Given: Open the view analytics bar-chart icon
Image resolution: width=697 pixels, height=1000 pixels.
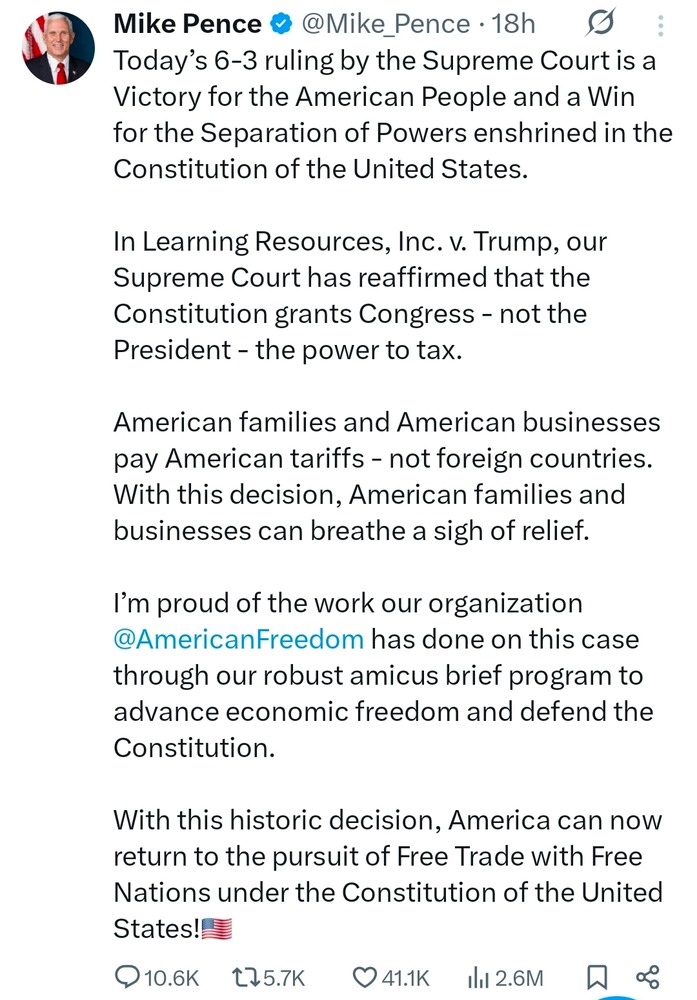Looking at the screenshot, I should (x=477, y=976).
